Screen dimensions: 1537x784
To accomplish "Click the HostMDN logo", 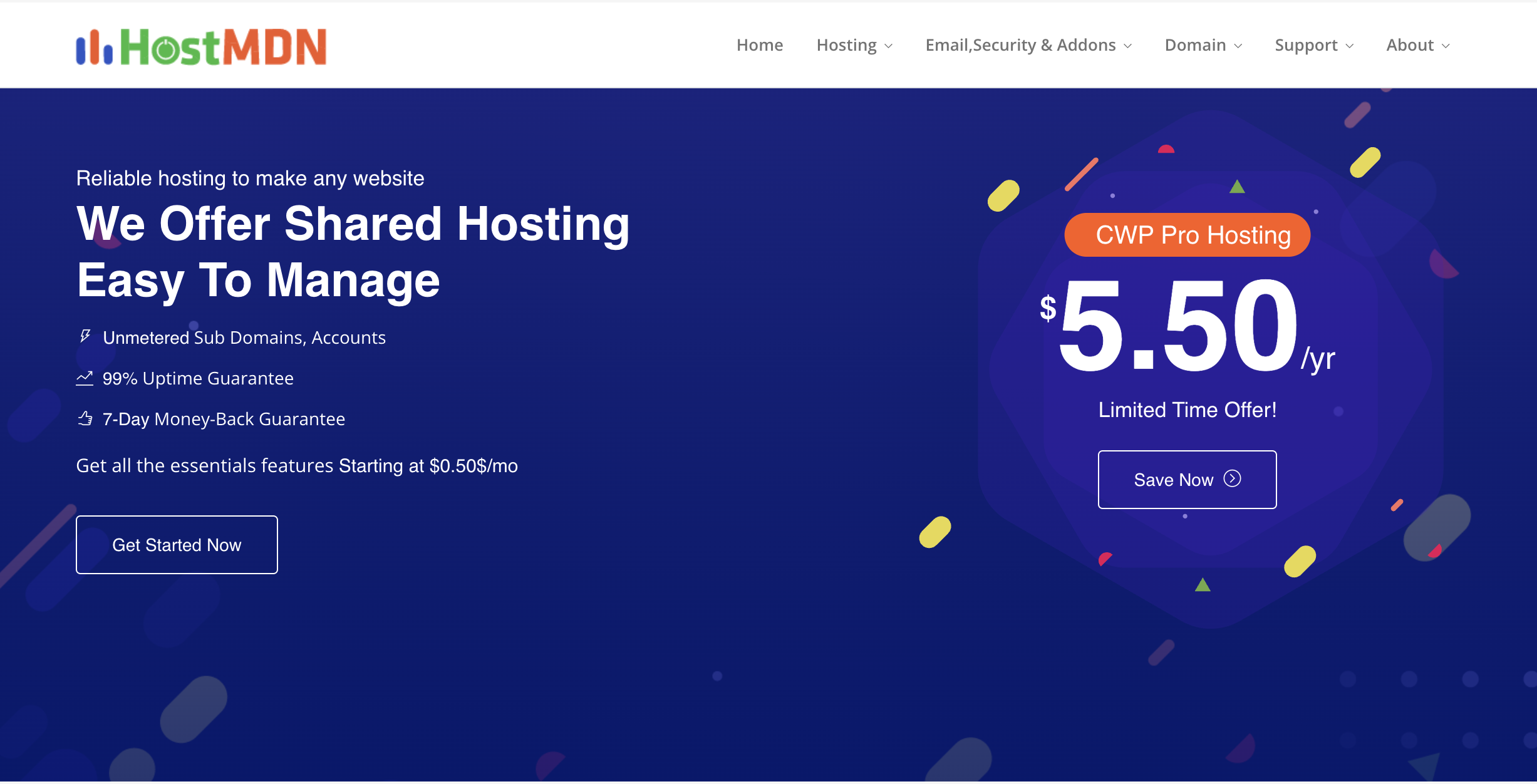I will 201,46.
